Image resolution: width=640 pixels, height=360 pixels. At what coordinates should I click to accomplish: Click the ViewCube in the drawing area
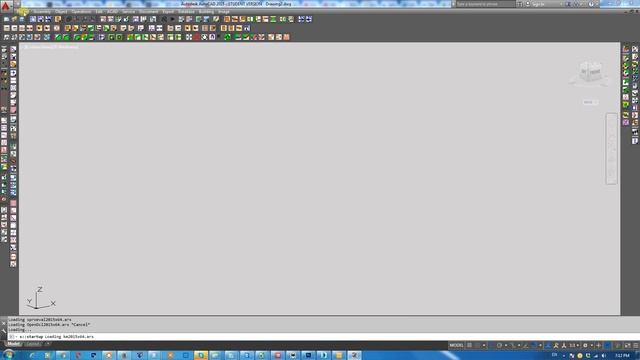point(591,73)
